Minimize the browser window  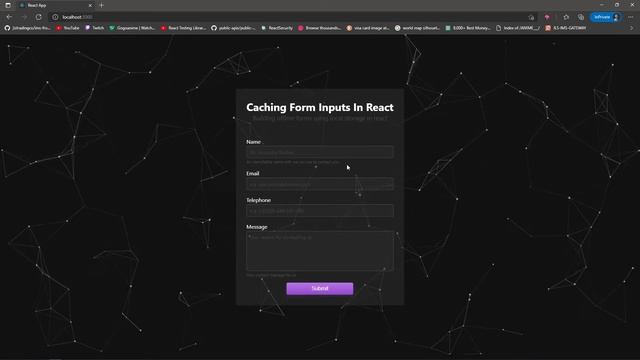[x=602, y=5]
